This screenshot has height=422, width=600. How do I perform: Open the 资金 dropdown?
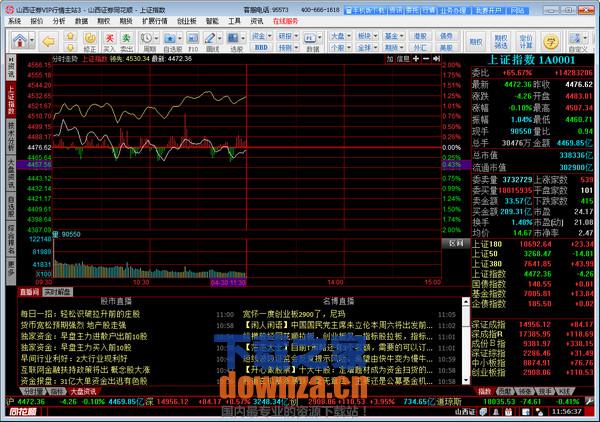[262, 36]
